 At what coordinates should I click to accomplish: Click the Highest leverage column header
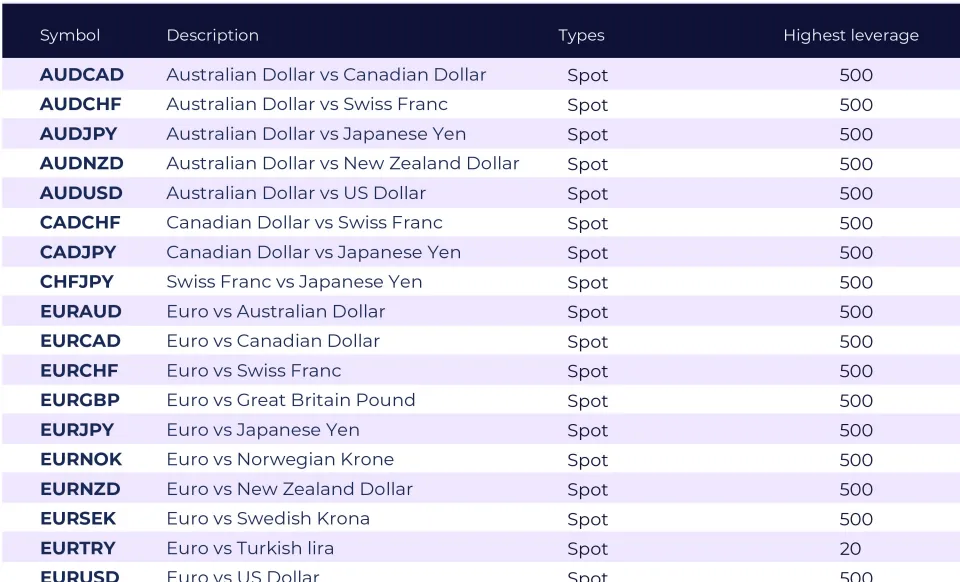click(x=851, y=35)
